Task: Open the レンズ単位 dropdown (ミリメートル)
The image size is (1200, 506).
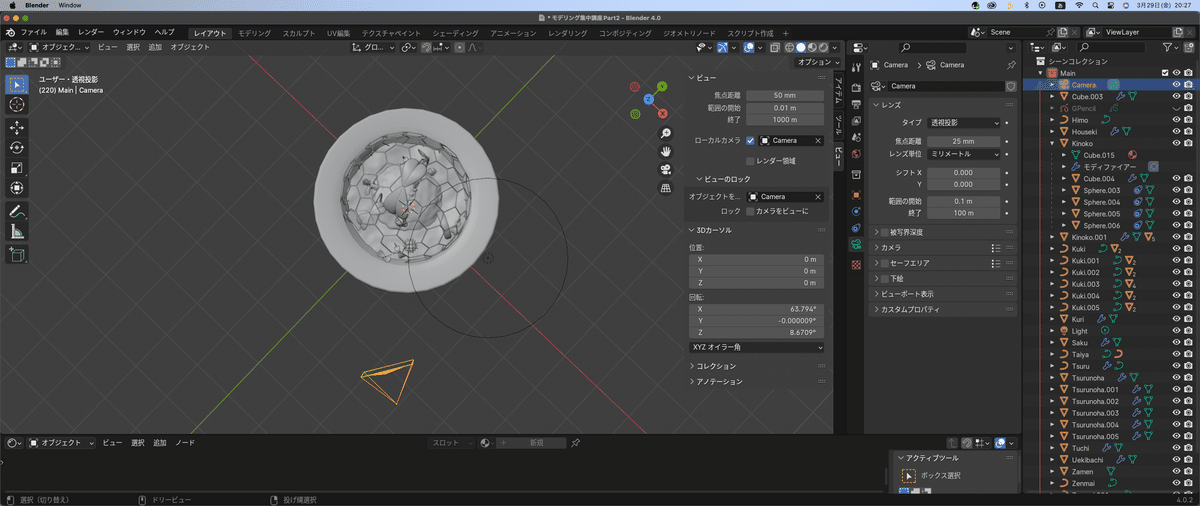Action: tap(964, 154)
